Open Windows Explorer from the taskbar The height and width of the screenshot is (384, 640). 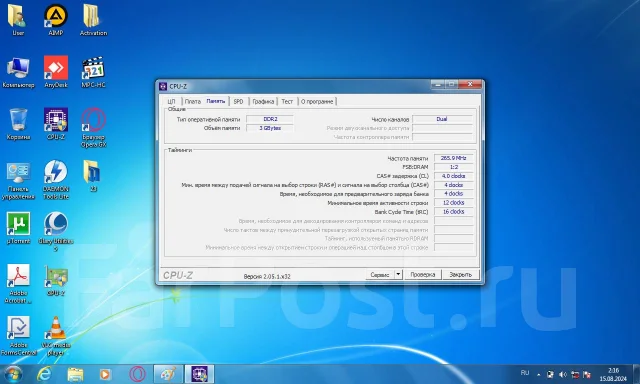[x=75, y=374]
